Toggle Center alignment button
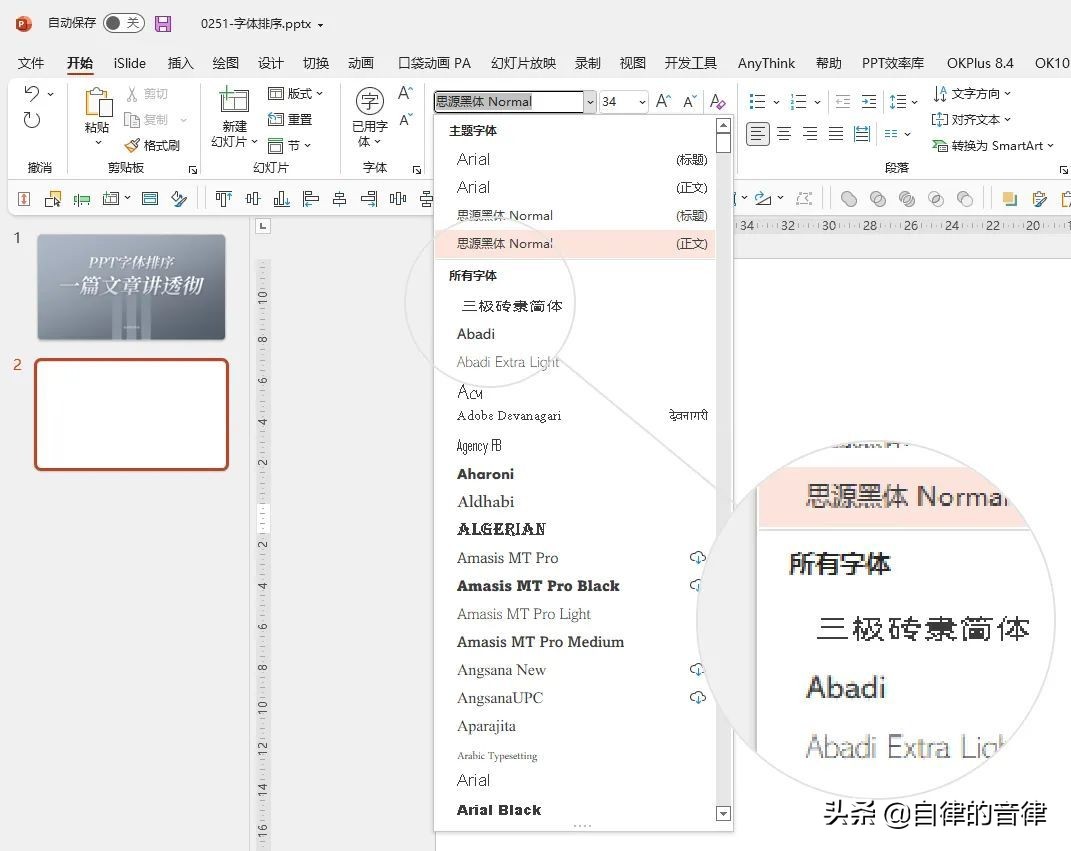This screenshot has height=851, width=1071. pos(784,134)
